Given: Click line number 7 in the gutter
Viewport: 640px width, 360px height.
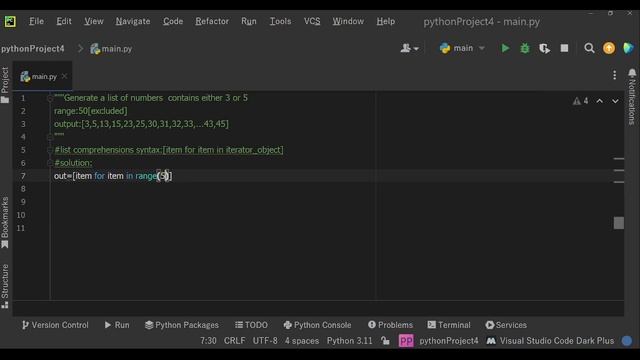Looking at the screenshot, I should click(23, 176).
